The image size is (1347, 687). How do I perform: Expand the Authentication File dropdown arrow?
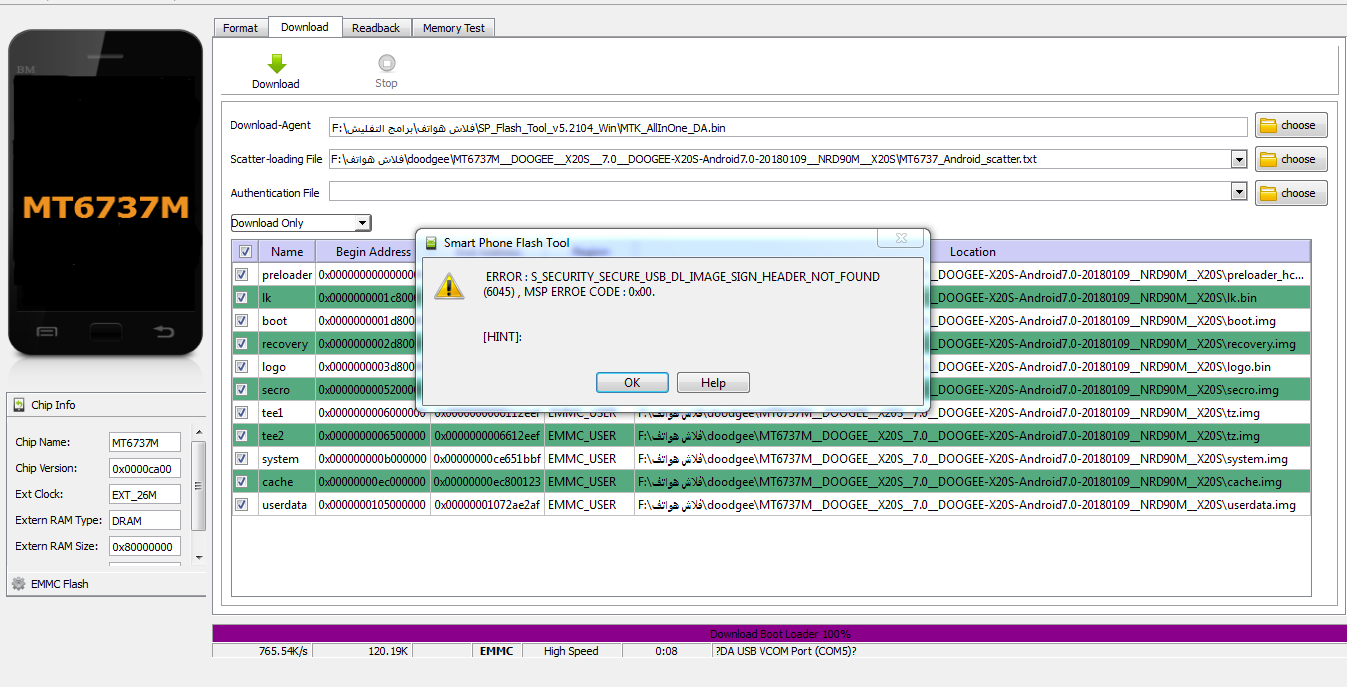(1239, 193)
